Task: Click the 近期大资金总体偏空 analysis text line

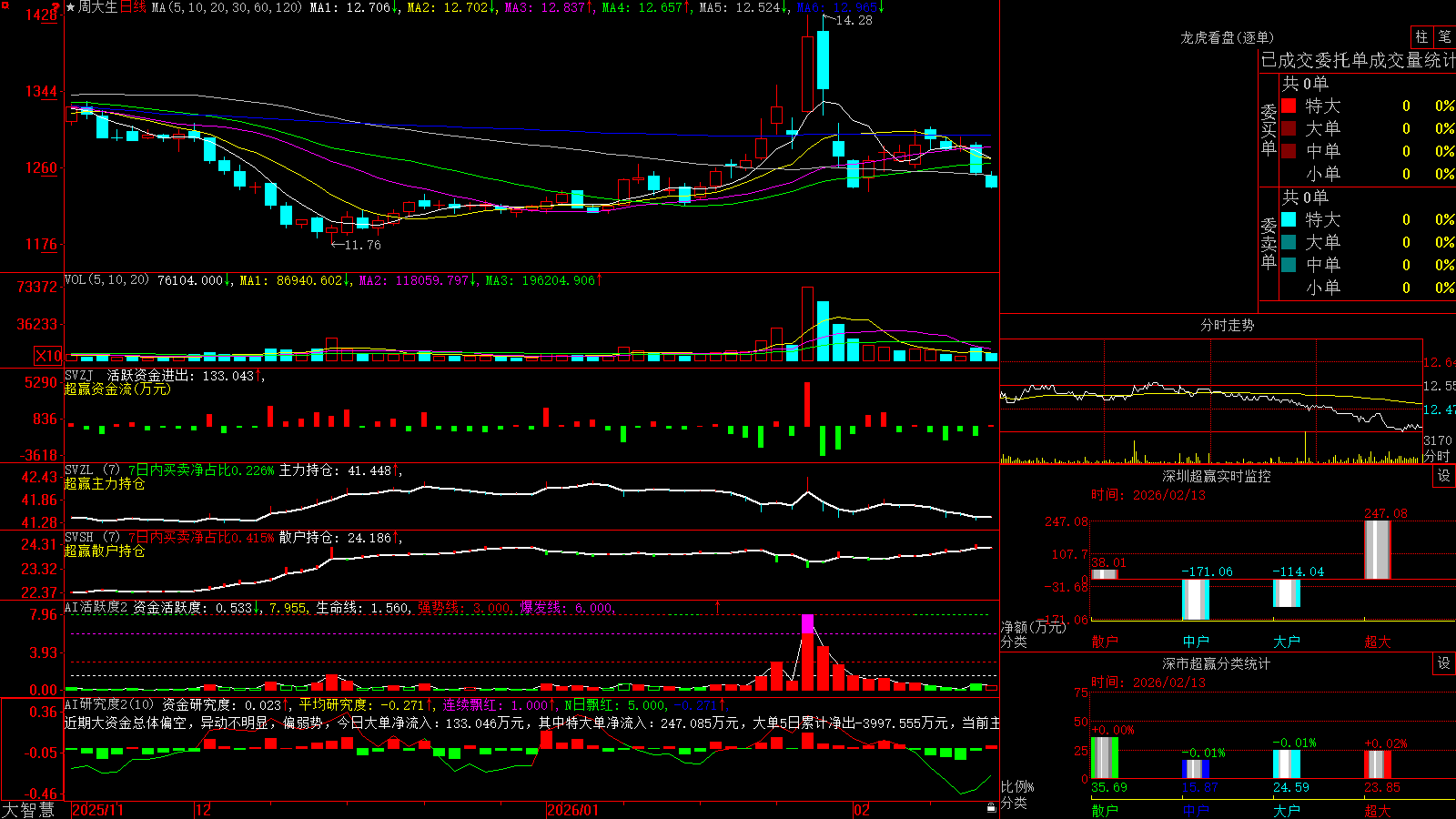Action: click(531, 723)
